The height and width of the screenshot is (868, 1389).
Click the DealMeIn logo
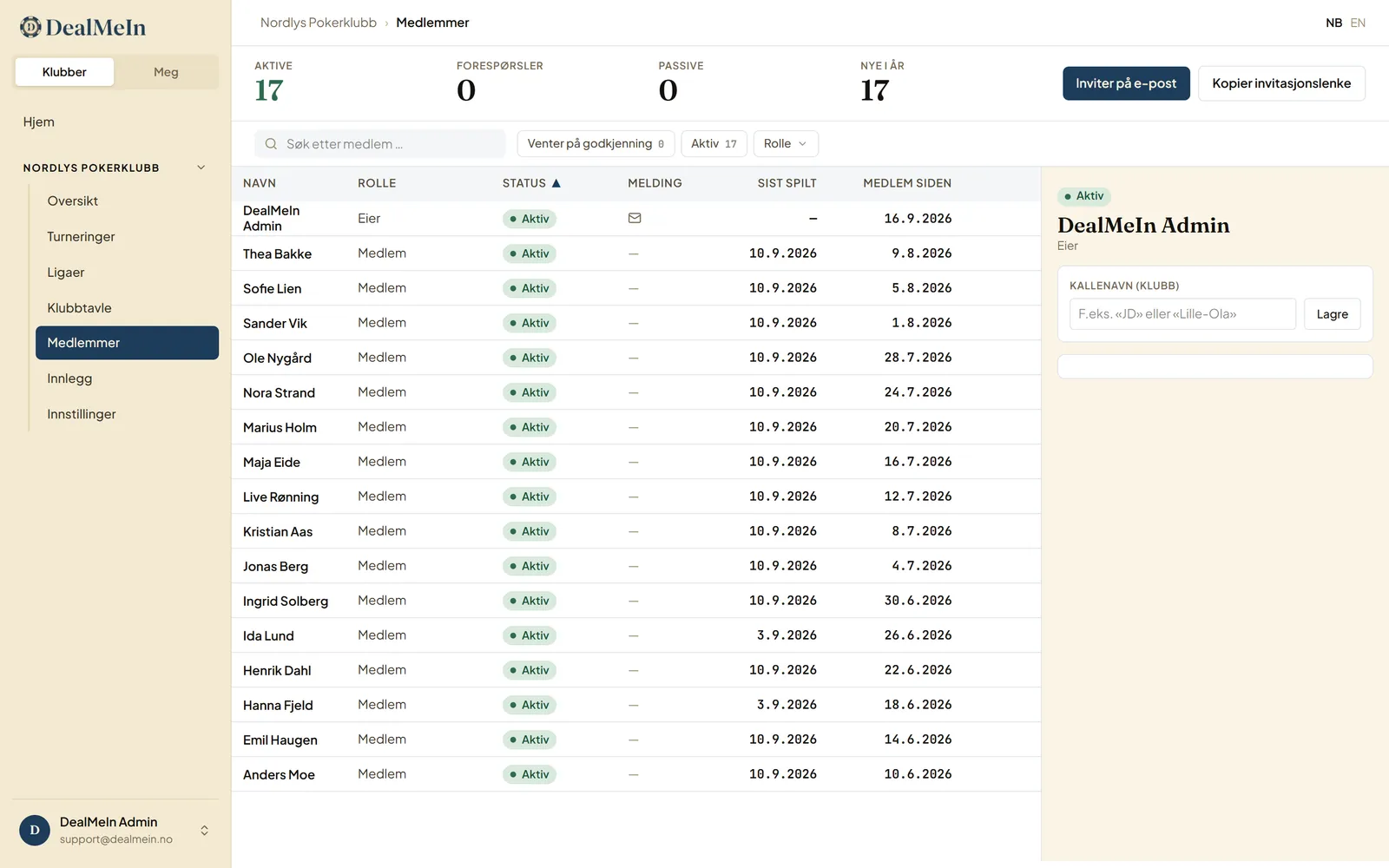pos(82,27)
